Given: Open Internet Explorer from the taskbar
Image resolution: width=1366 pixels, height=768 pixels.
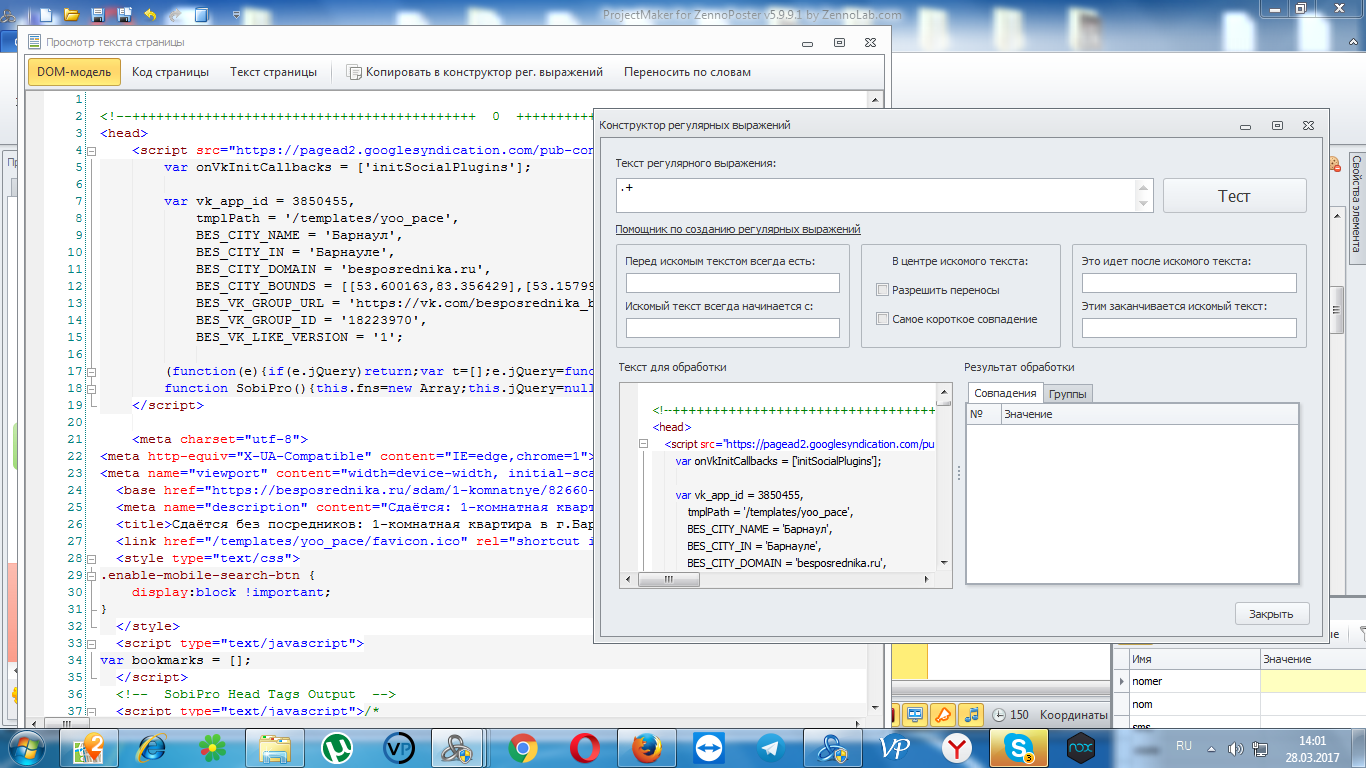Looking at the screenshot, I should tap(151, 748).
